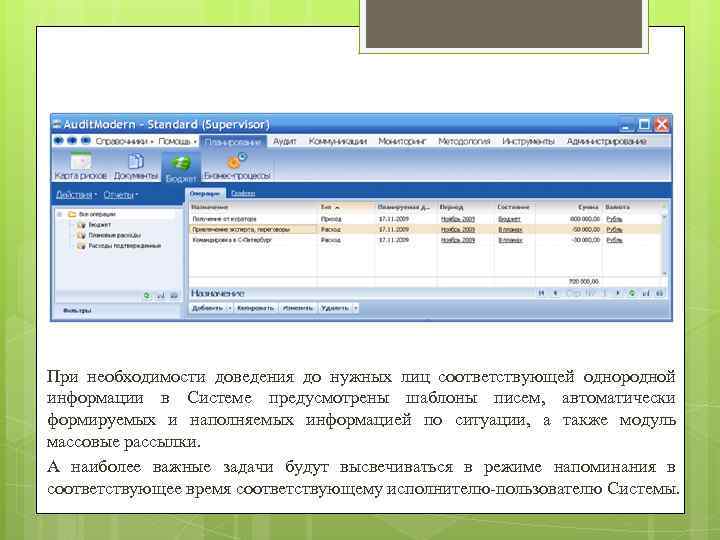720x540 pixels.
Task: Select the Бюджет section icon
Action: pos(181,163)
